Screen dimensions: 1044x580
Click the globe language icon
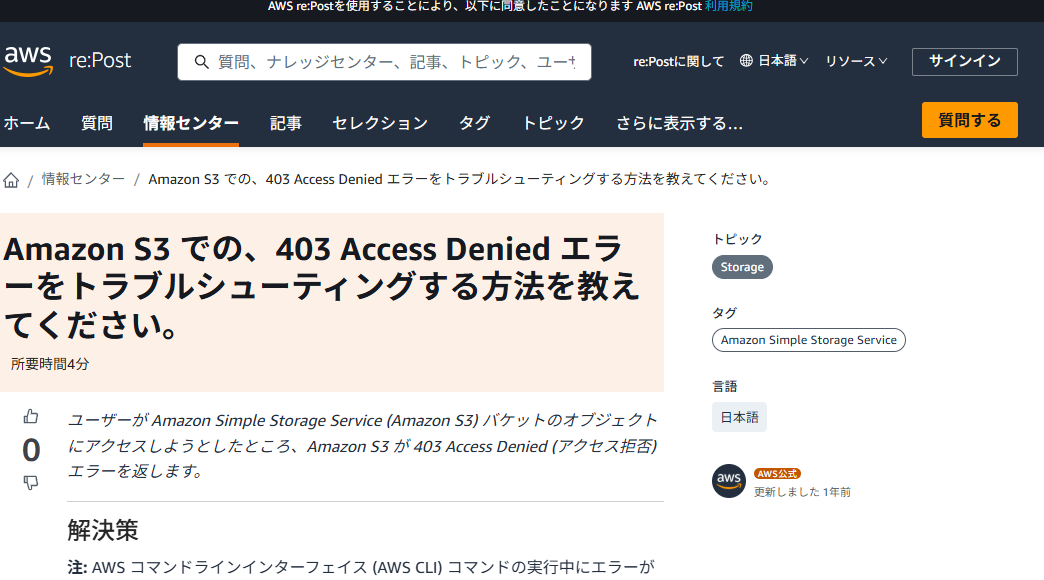pyautogui.click(x=746, y=61)
